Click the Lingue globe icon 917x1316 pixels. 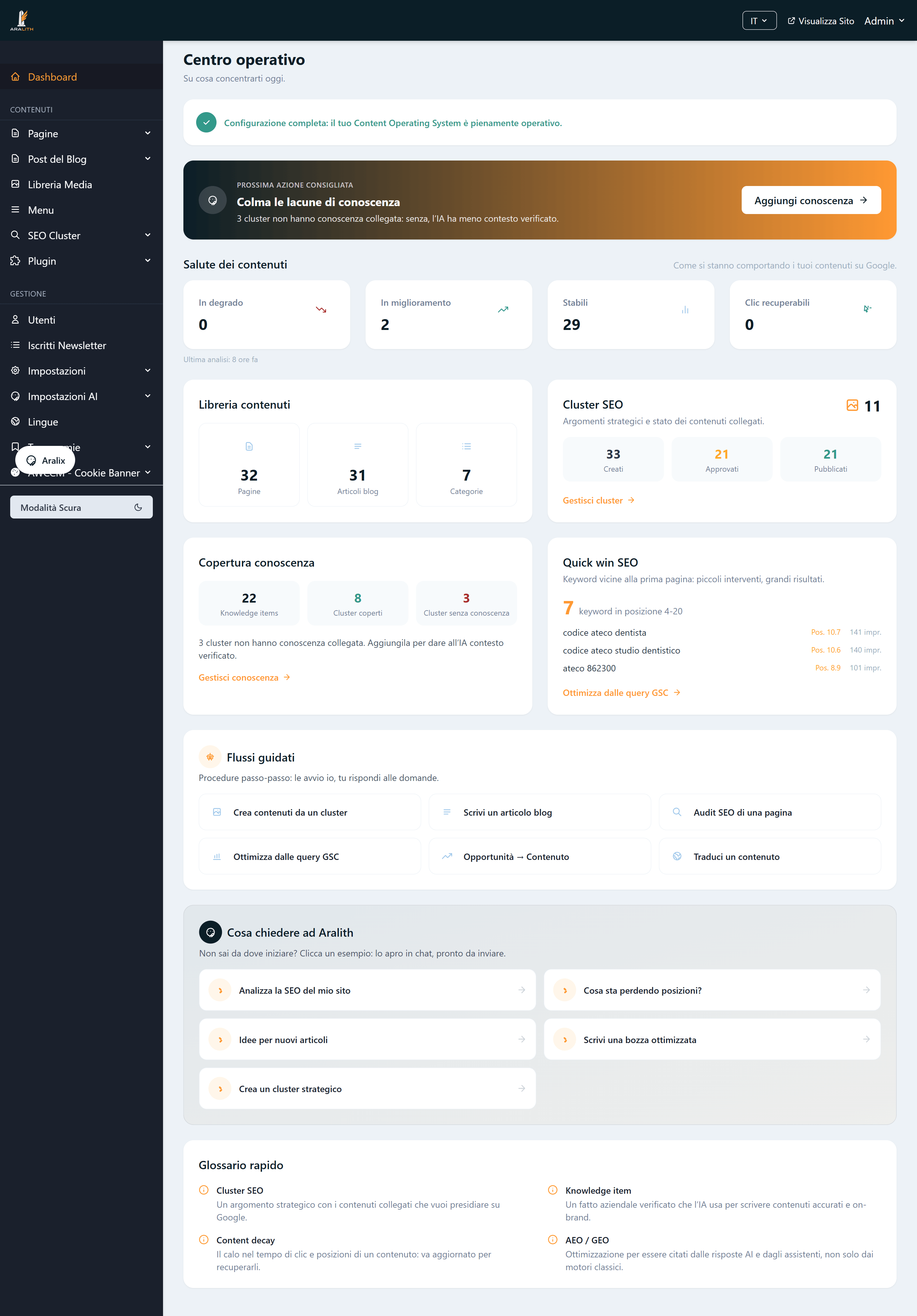[x=16, y=421]
